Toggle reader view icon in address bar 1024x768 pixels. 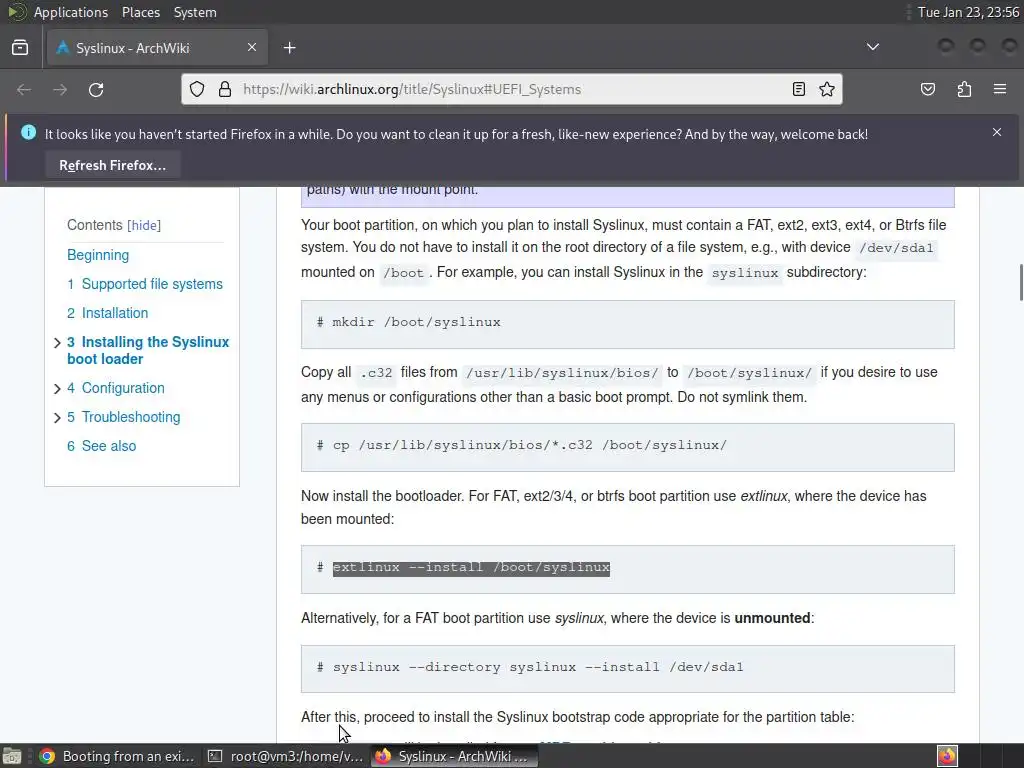(x=799, y=89)
